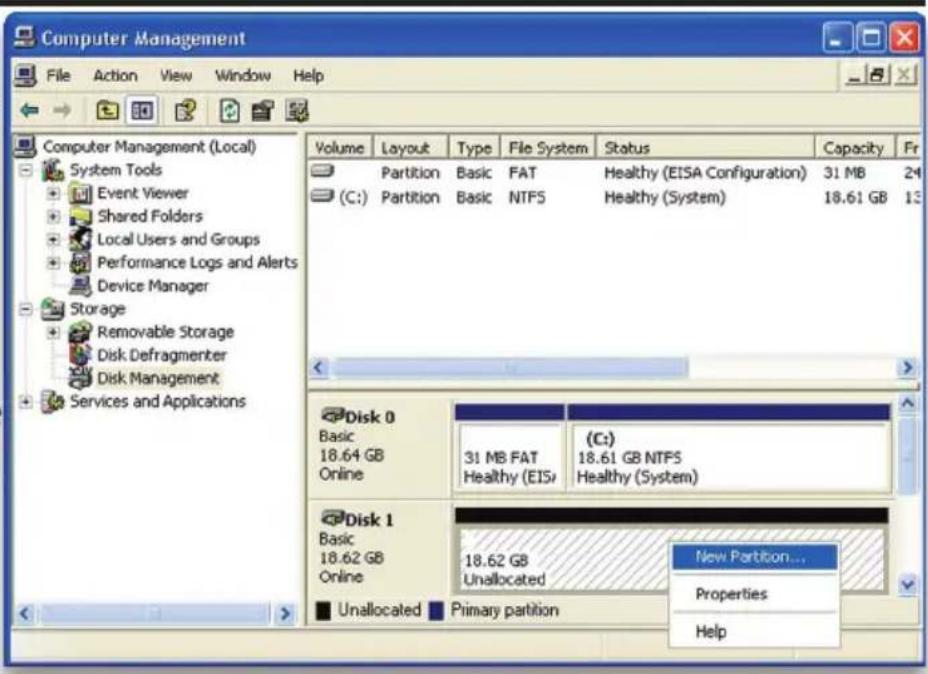The height and width of the screenshot is (674, 928).
Task: Click the Local Users and Groups icon
Action: pyautogui.click(x=80, y=239)
